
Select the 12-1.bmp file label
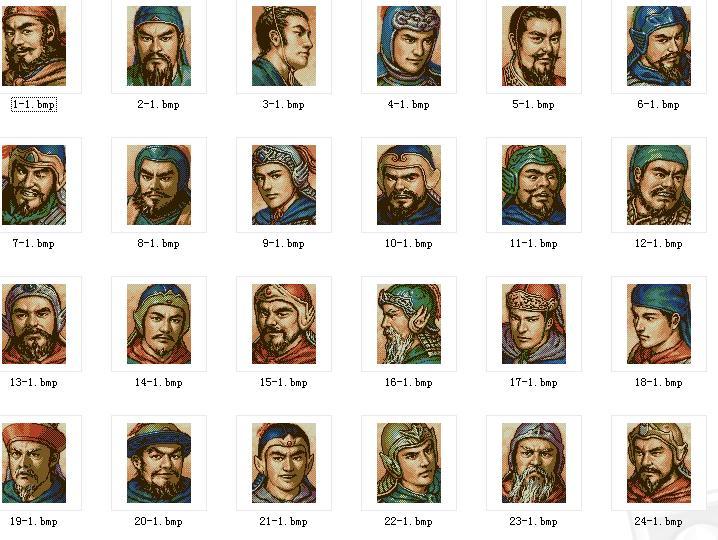(658, 243)
